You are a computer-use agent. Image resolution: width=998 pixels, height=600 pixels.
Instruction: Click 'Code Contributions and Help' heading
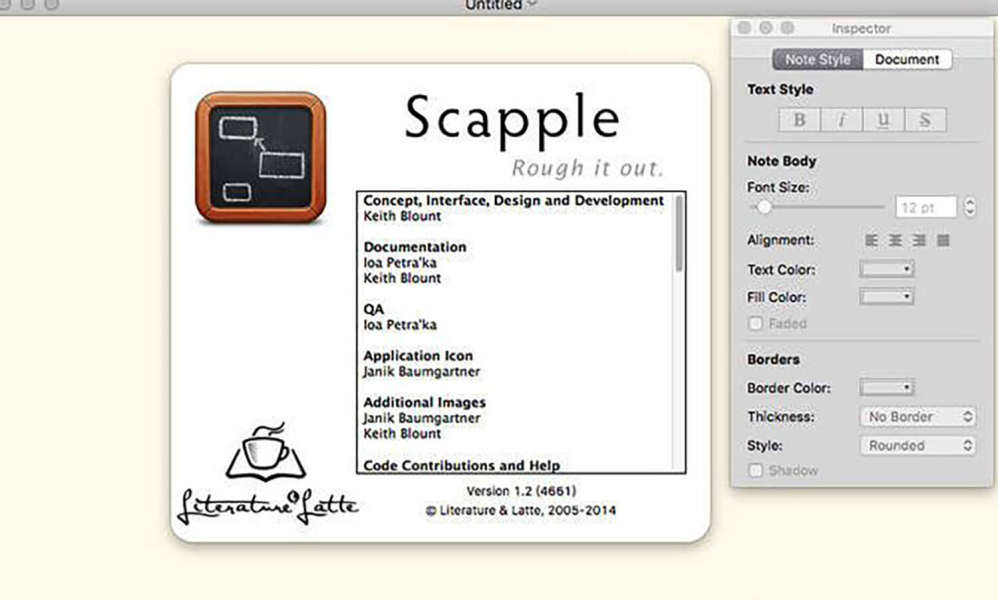[461, 465]
